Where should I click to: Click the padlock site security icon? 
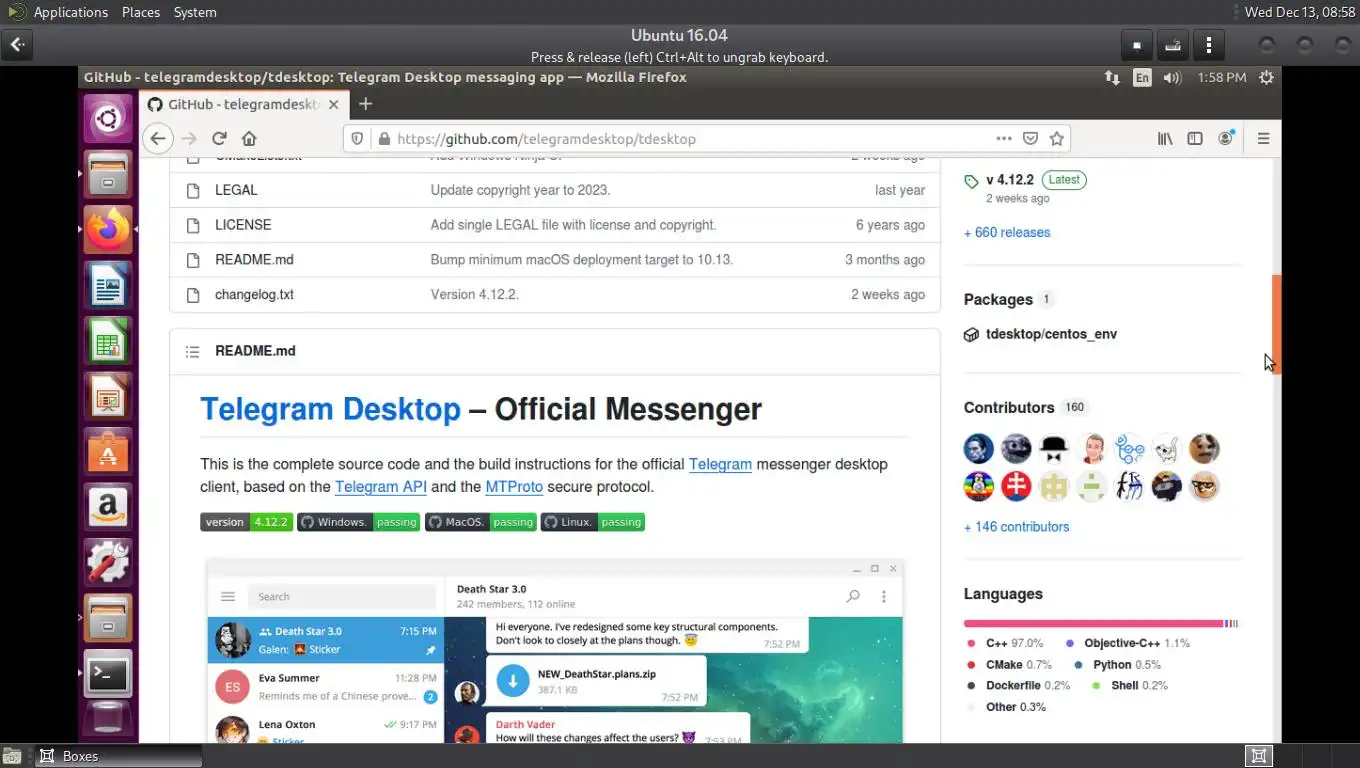point(382,139)
